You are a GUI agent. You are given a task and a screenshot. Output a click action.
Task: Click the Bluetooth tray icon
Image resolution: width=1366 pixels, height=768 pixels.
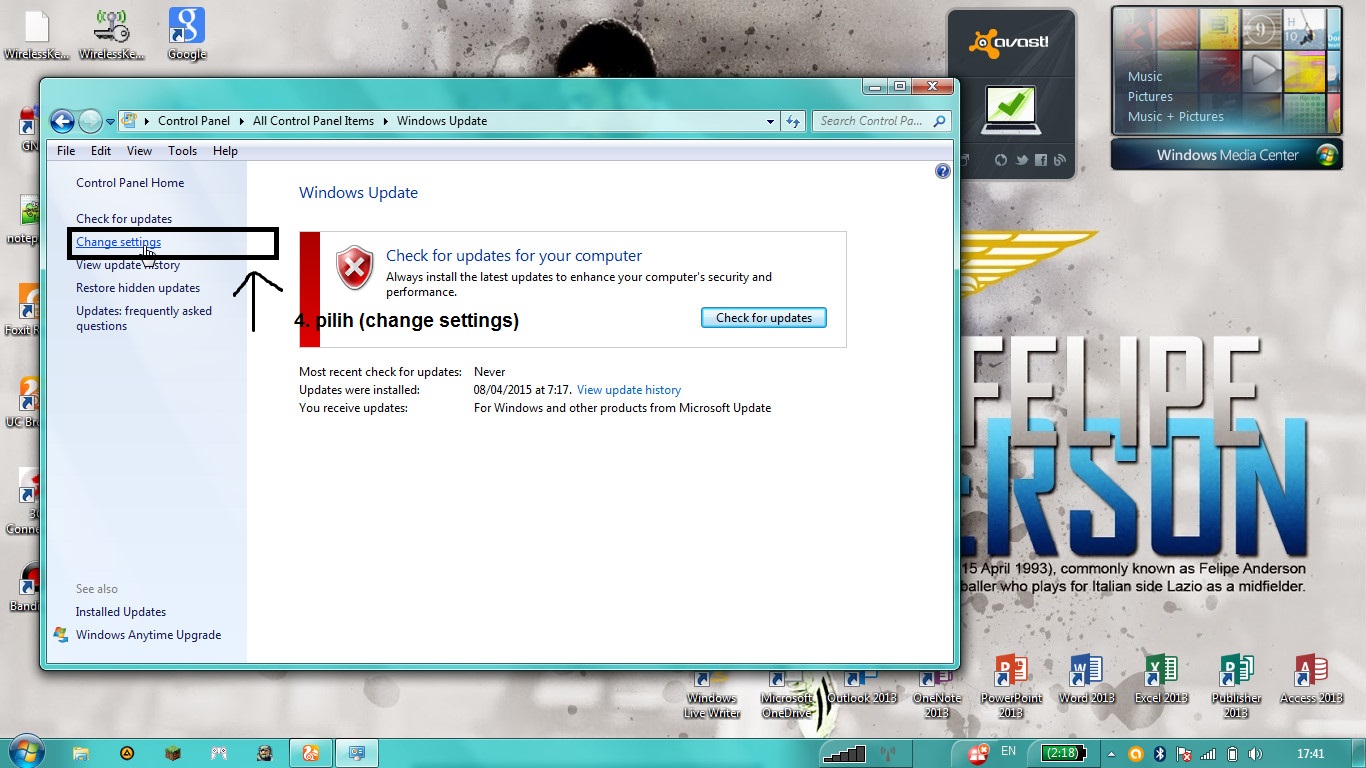(1160, 754)
